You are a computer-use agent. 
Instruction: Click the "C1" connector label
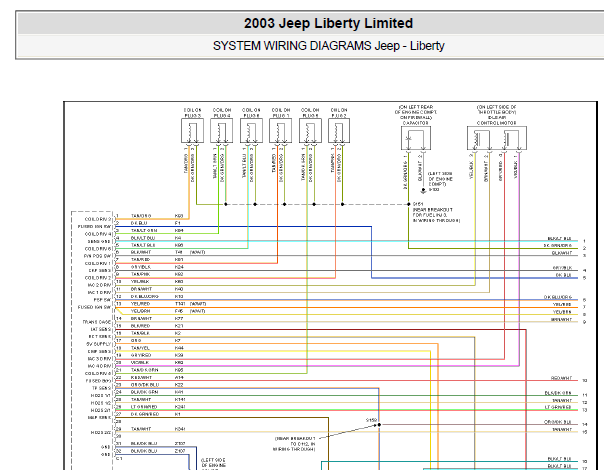click(119, 458)
